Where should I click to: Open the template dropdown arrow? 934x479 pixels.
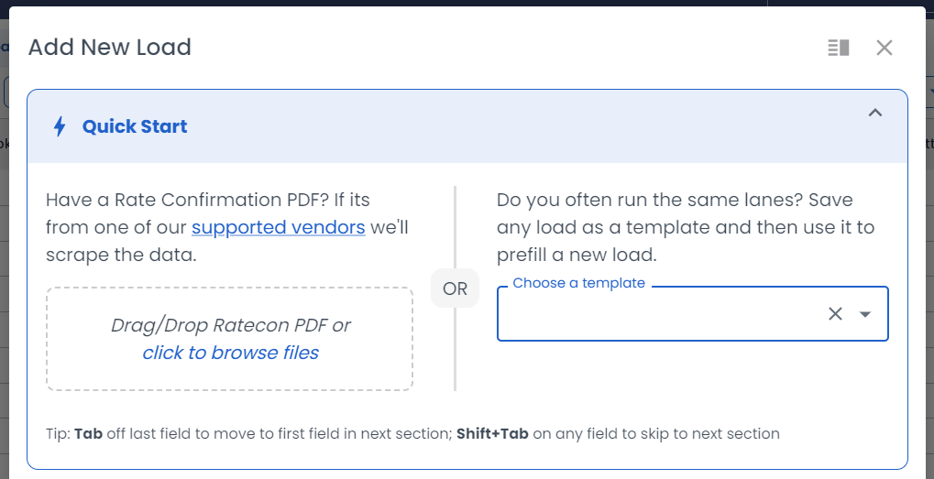866,314
